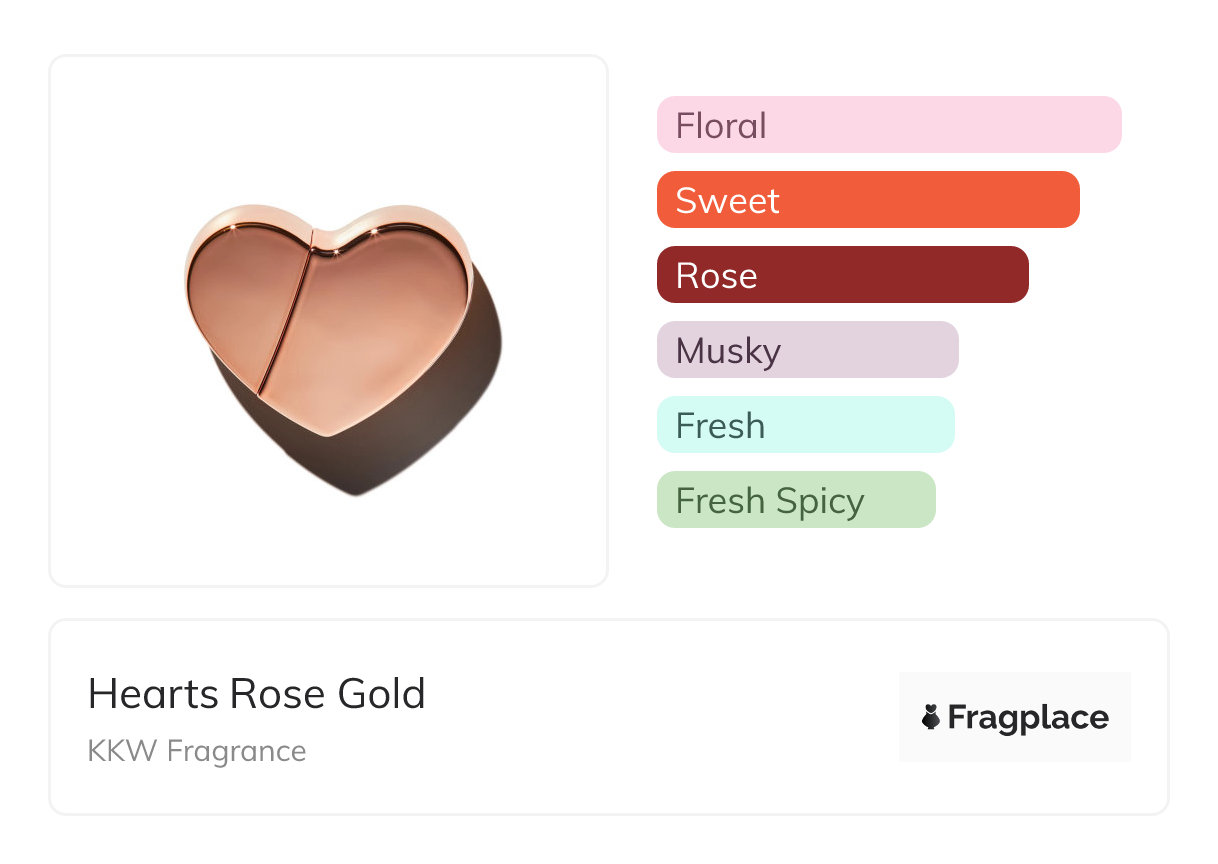1218x864 pixels.
Task: Open the KKW Fragrance brand link
Action: [x=197, y=751]
